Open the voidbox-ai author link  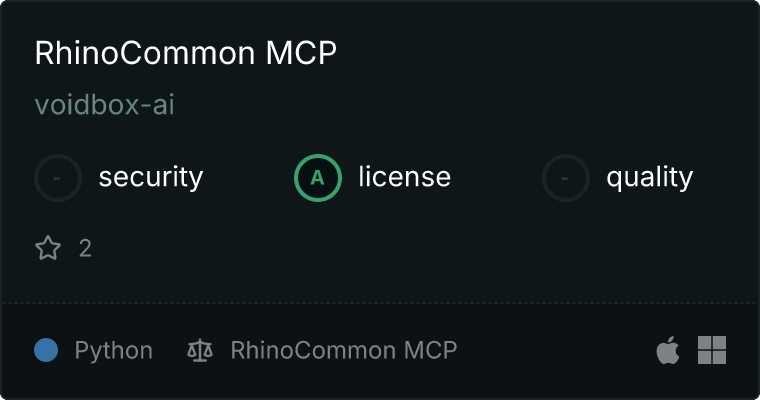[x=105, y=105]
